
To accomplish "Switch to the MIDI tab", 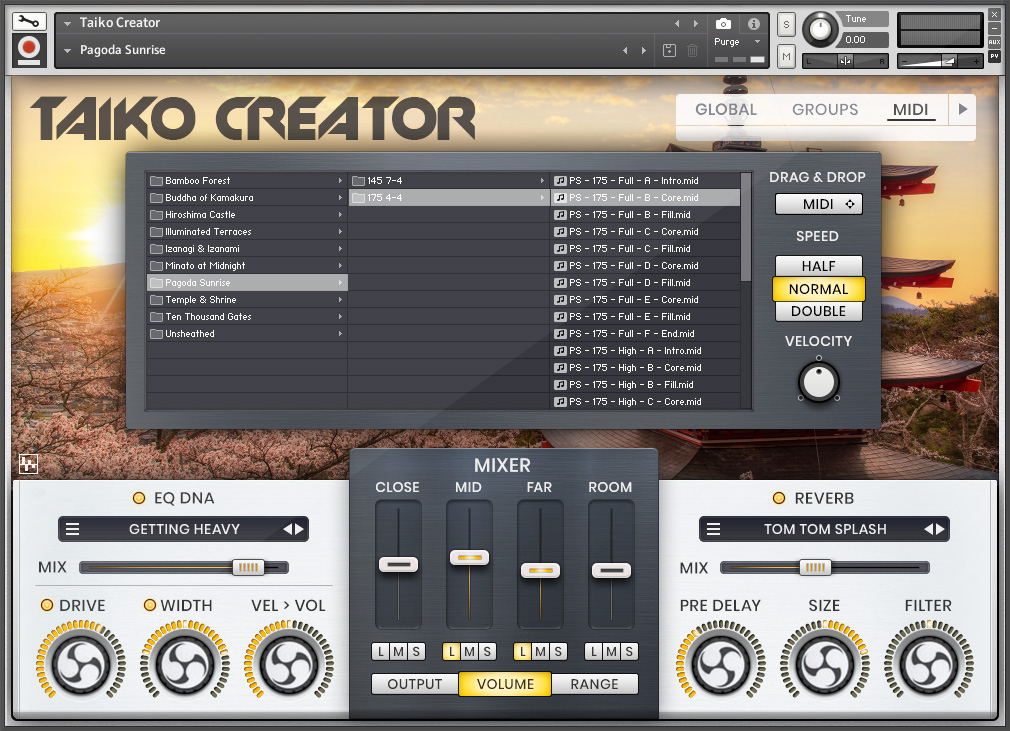I will pos(910,109).
